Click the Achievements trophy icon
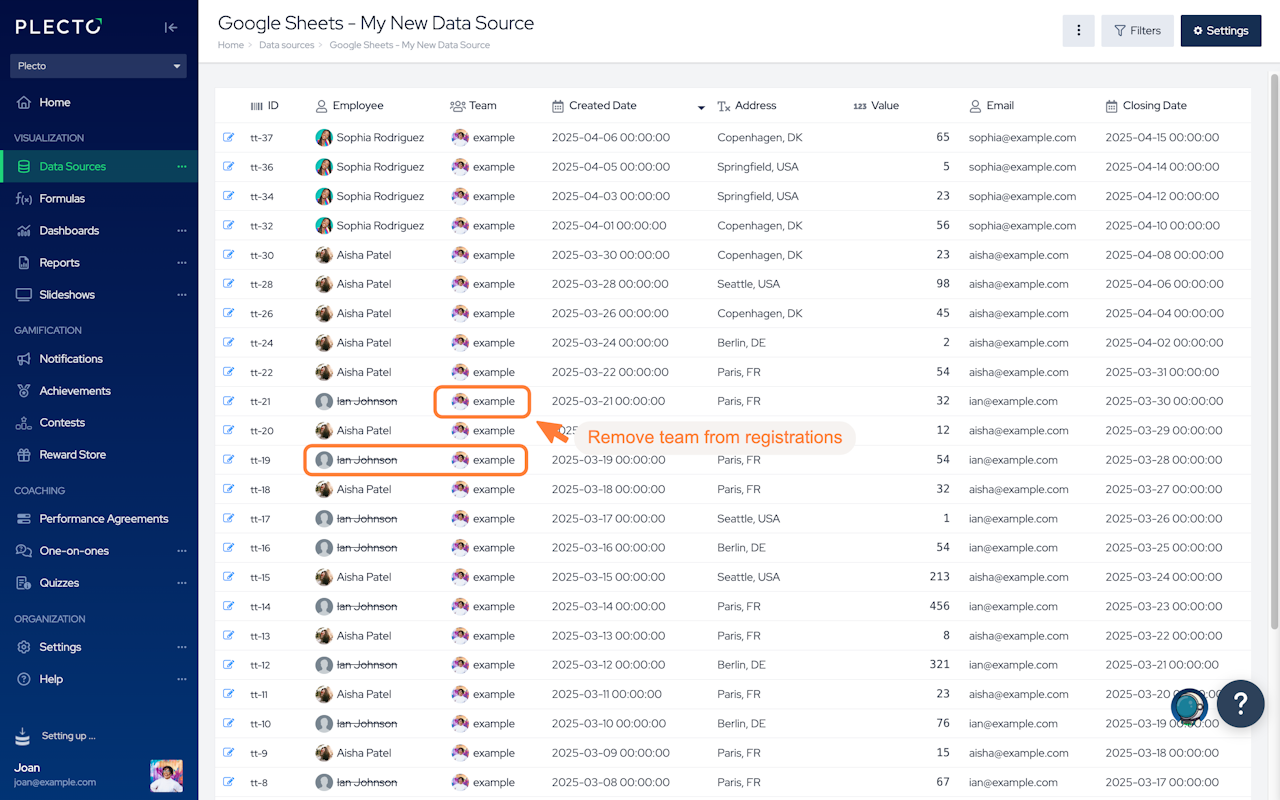 tap(23, 391)
